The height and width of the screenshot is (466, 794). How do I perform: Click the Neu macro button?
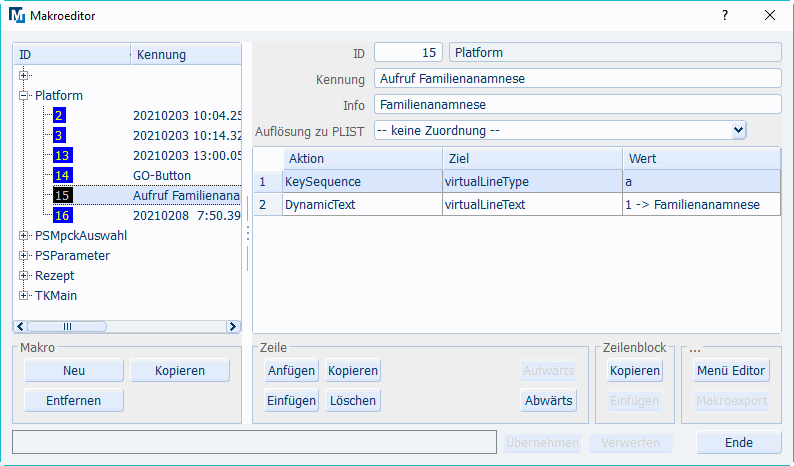(73, 371)
